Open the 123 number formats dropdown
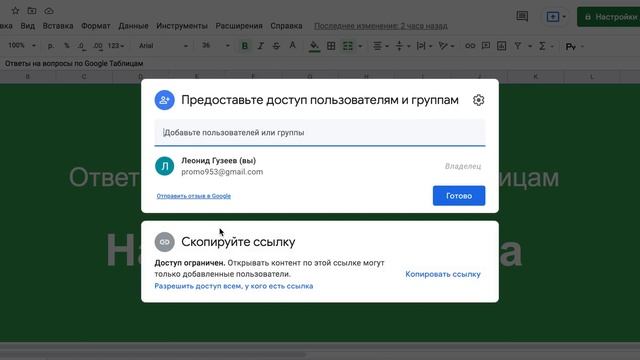Screen dimensions: 640x360 pyautogui.click(x=116, y=46)
